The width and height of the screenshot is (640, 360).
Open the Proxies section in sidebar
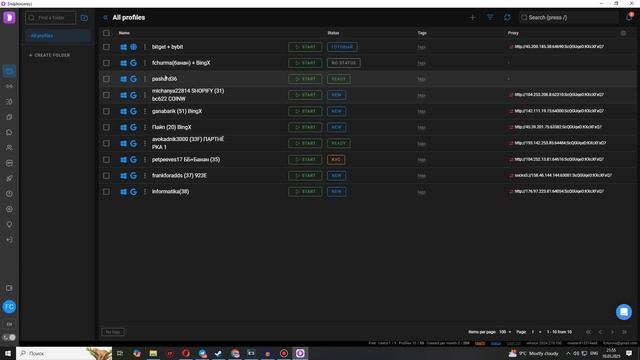coord(9,87)
